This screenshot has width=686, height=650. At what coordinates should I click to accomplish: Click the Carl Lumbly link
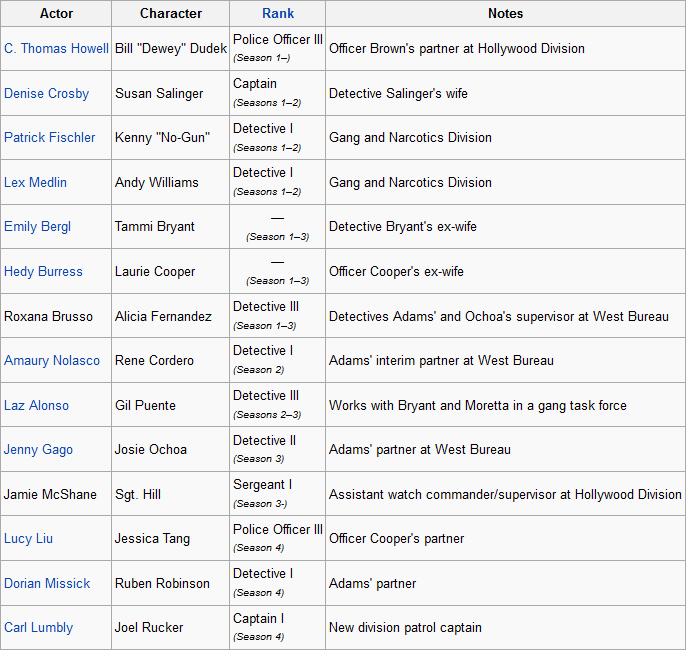(x=38, y=627)
